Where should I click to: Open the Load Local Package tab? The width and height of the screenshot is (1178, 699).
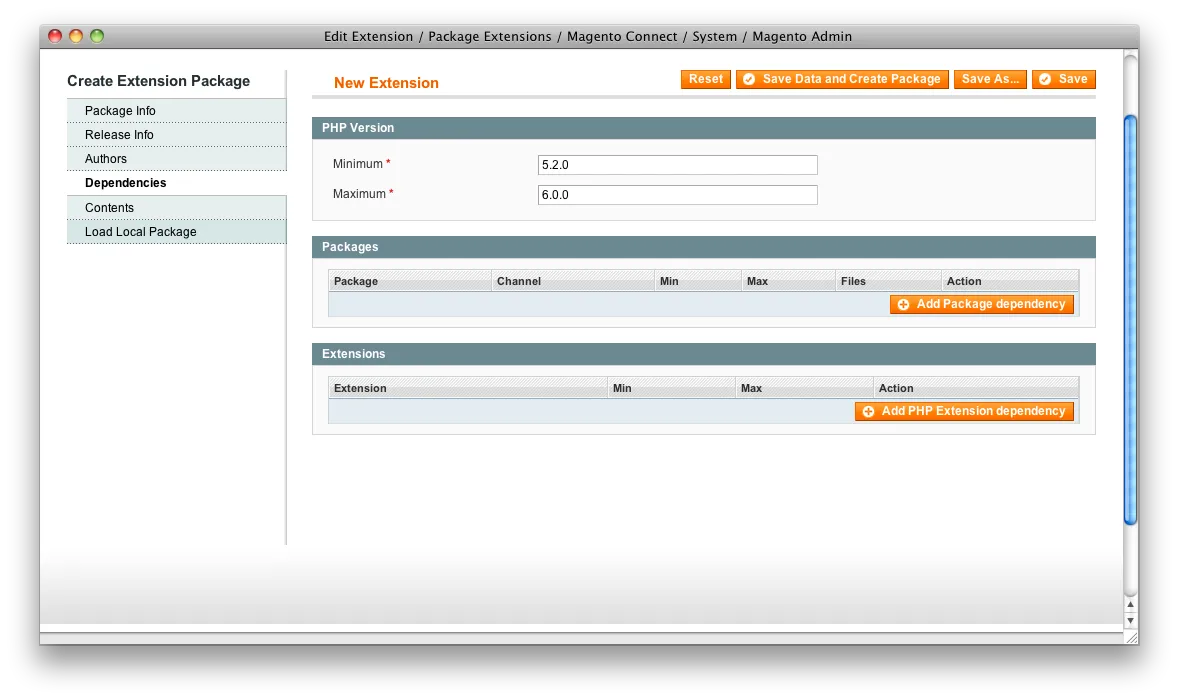coord(141,232)
